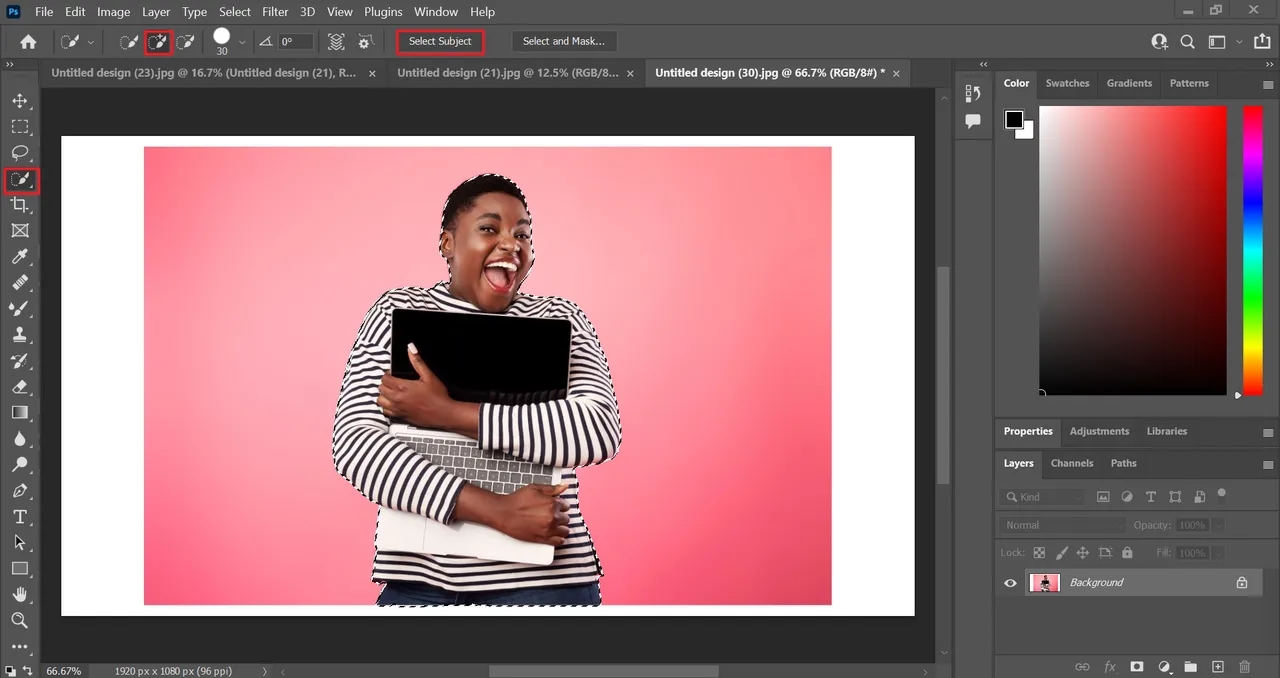Viewport: 1280px width, 678px height.
Task: Enable Lock transparent pixels for the layer
Action: click(x=1040, y=552)
